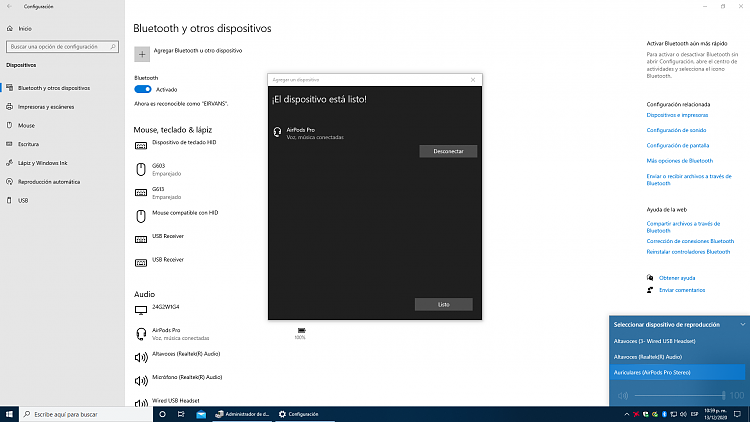Click Desconectar for AirPods Pro
The height and width of the screenshot is (422, 750).
[x=448, y=151]
